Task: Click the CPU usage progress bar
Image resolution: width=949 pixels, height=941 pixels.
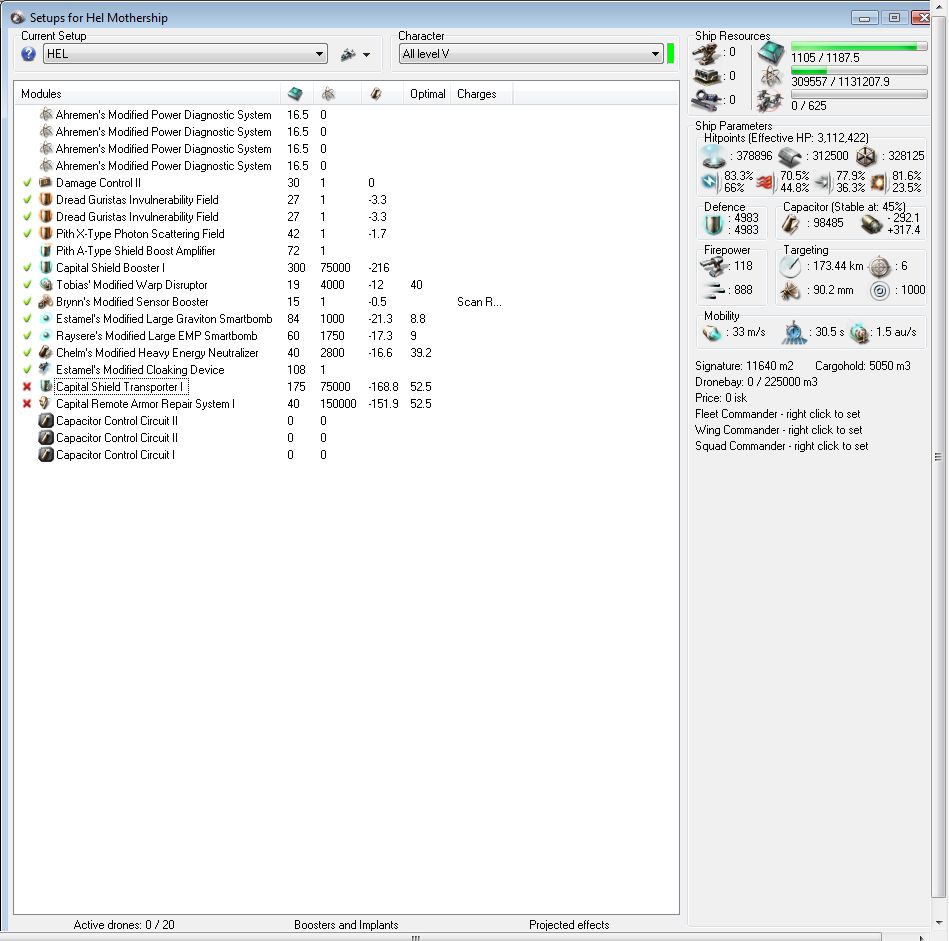Action: (x=859, y=47)
